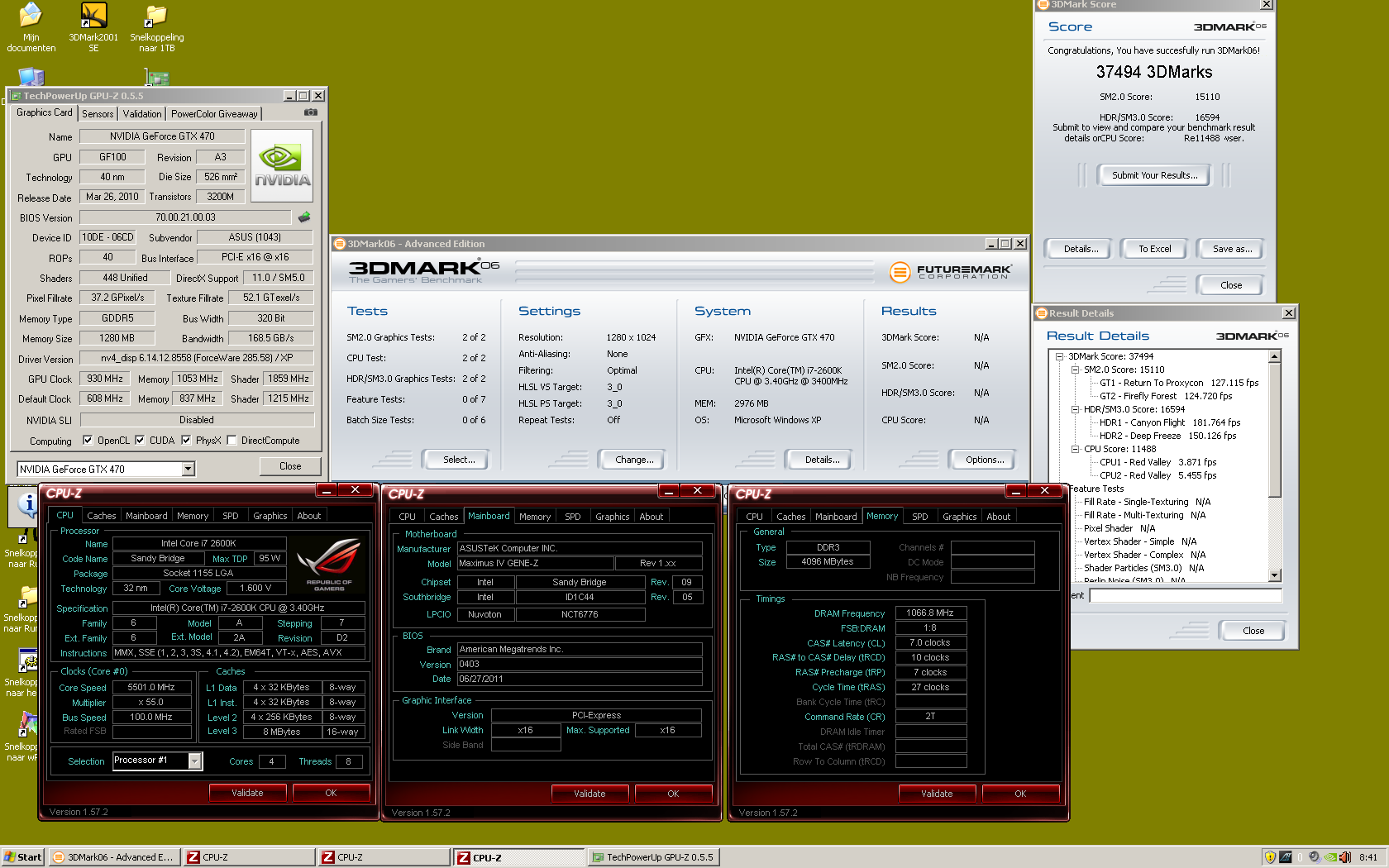Screen dimensions: 1389x868
Task: Collapse the 3DMark Score: 37494 tree node
Action: pos(1060,356)
